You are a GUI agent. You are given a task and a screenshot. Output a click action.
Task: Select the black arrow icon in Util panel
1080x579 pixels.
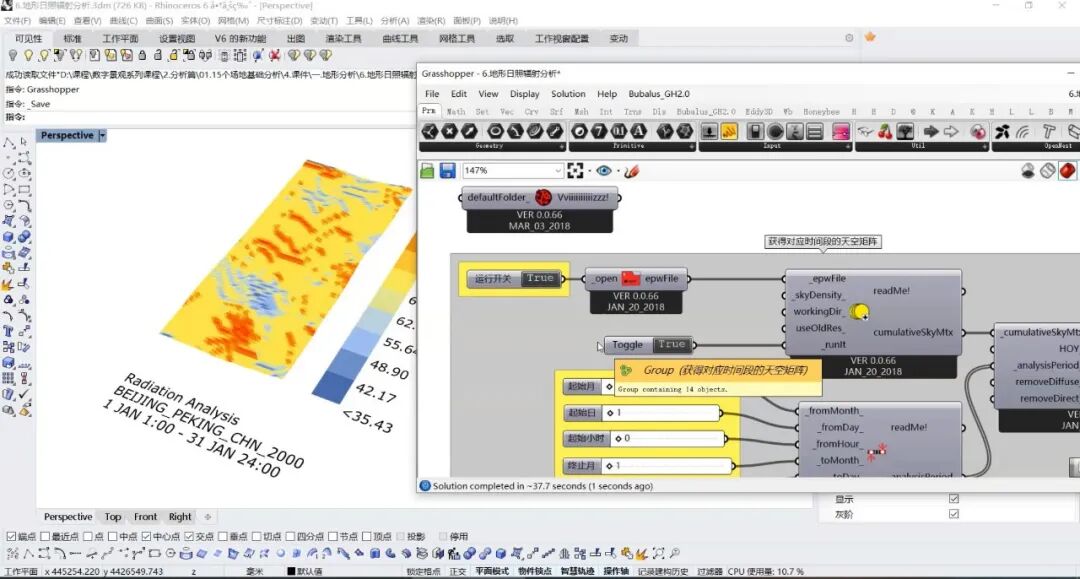click(x=931, y=131)
